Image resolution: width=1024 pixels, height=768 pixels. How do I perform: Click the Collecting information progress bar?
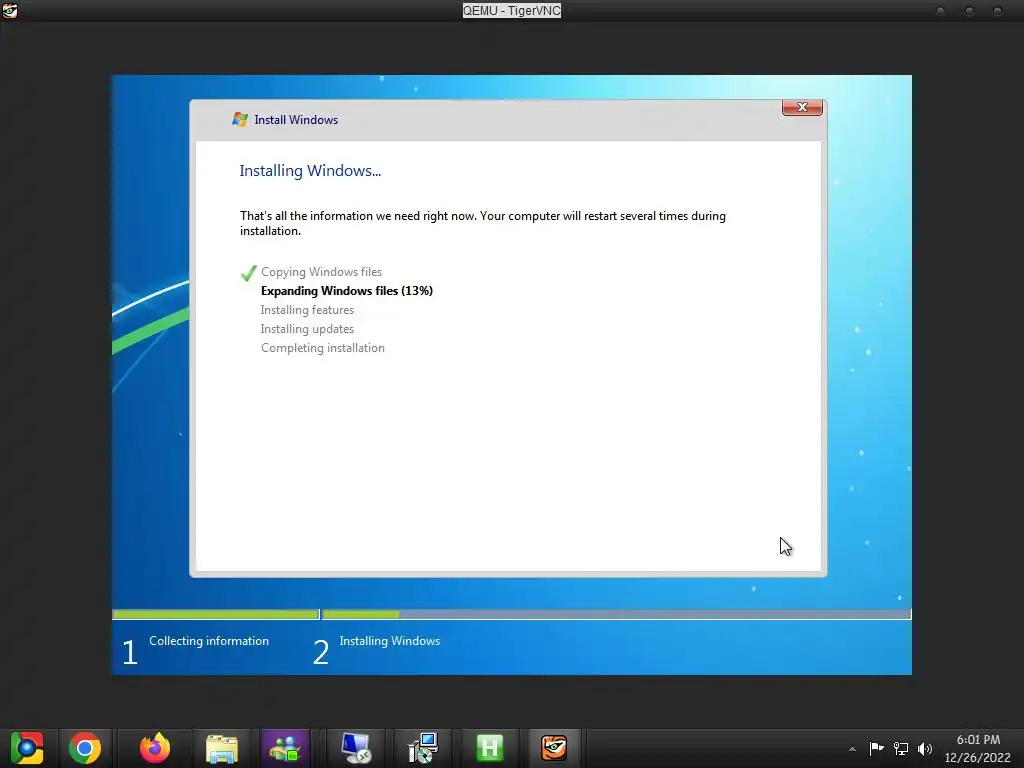216,615
